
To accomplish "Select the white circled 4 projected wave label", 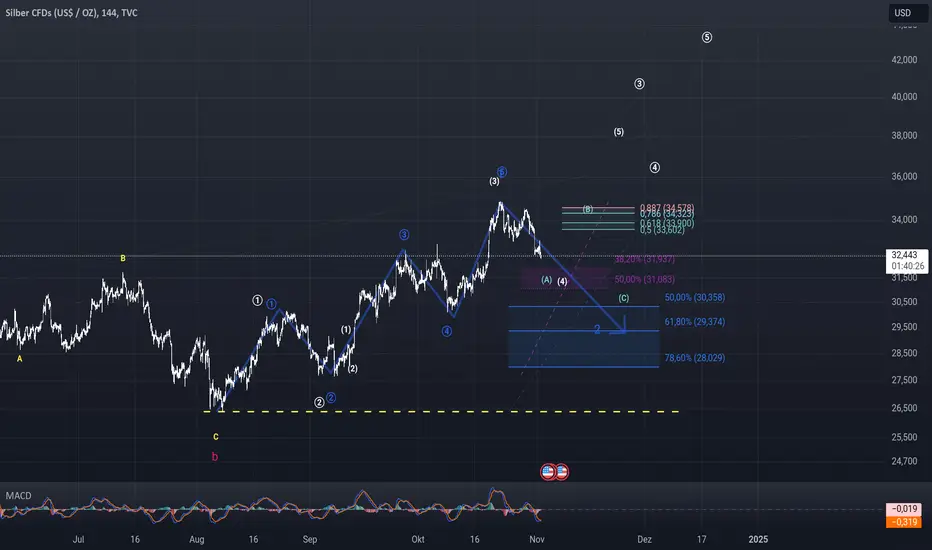I will click(654, 168).
